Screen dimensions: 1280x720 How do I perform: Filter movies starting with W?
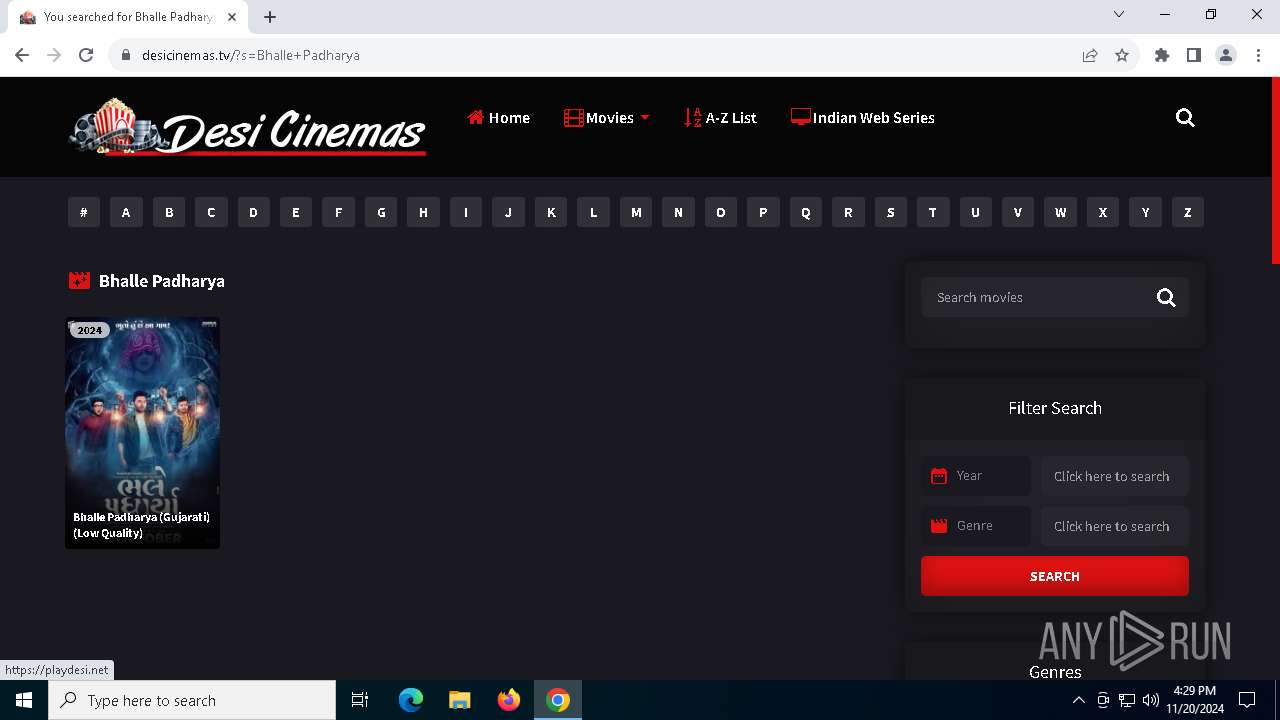tap(1060, 212)
